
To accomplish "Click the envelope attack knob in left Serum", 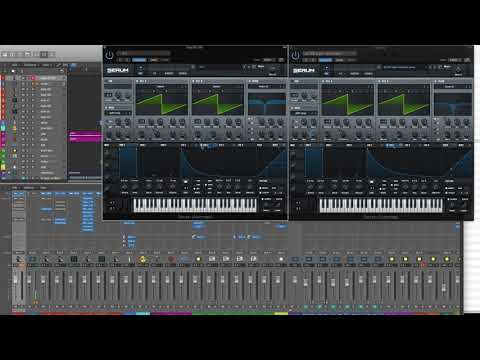I will (124, 187).
